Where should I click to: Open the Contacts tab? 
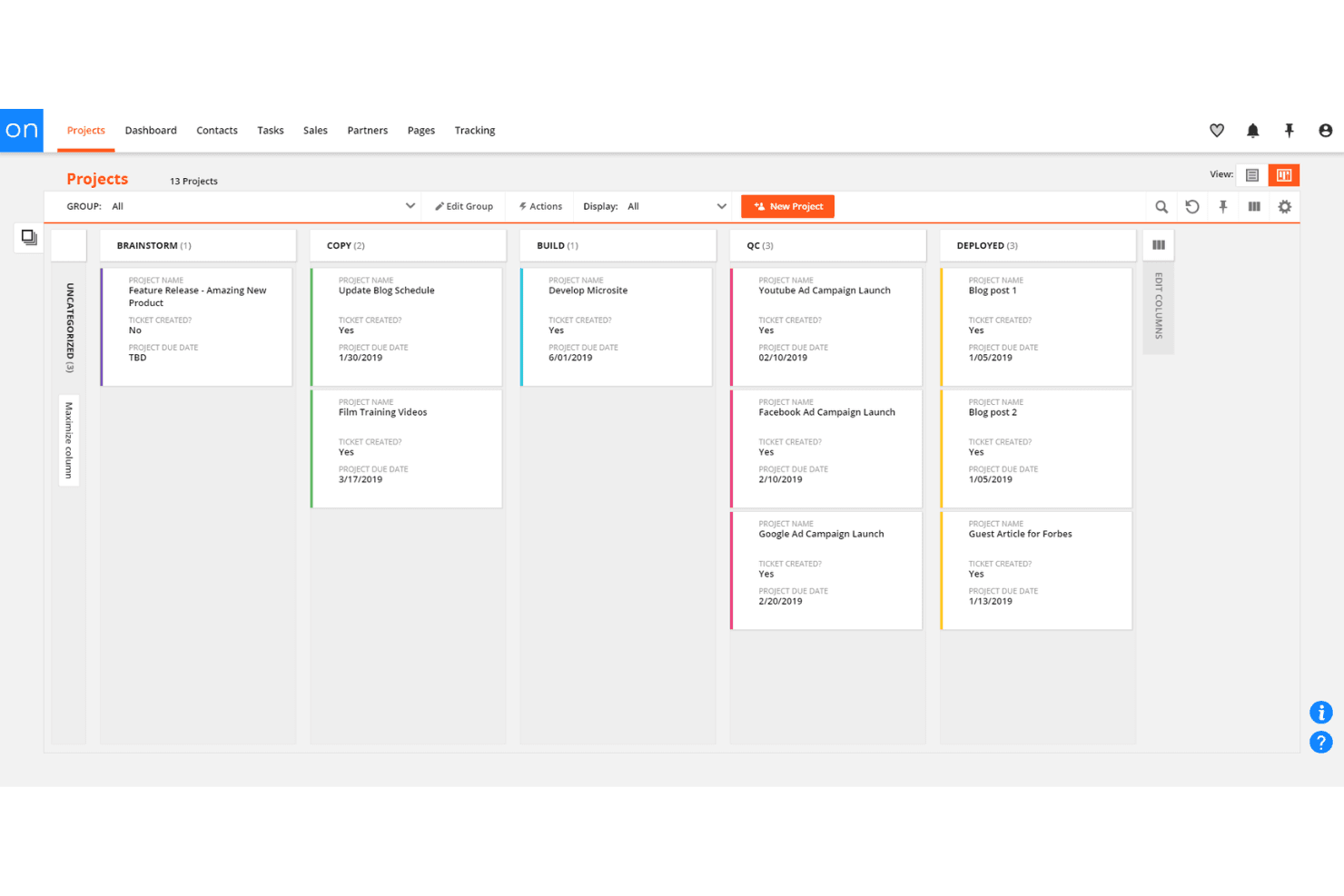(217, 131)
